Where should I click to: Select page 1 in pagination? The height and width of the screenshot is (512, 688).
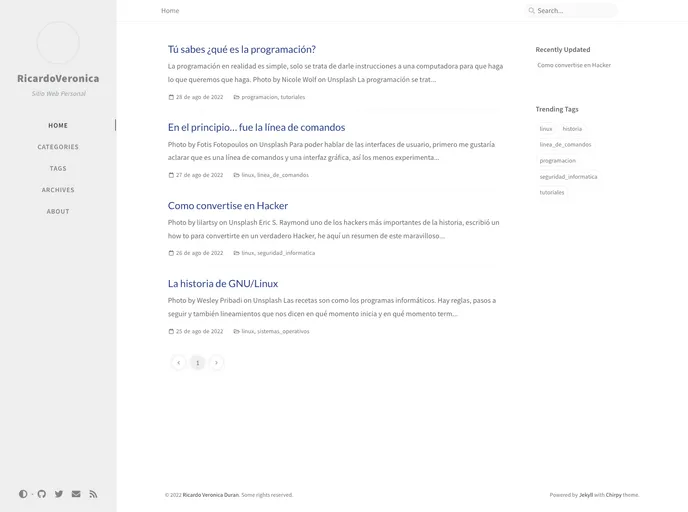click(x=197, y=363)
